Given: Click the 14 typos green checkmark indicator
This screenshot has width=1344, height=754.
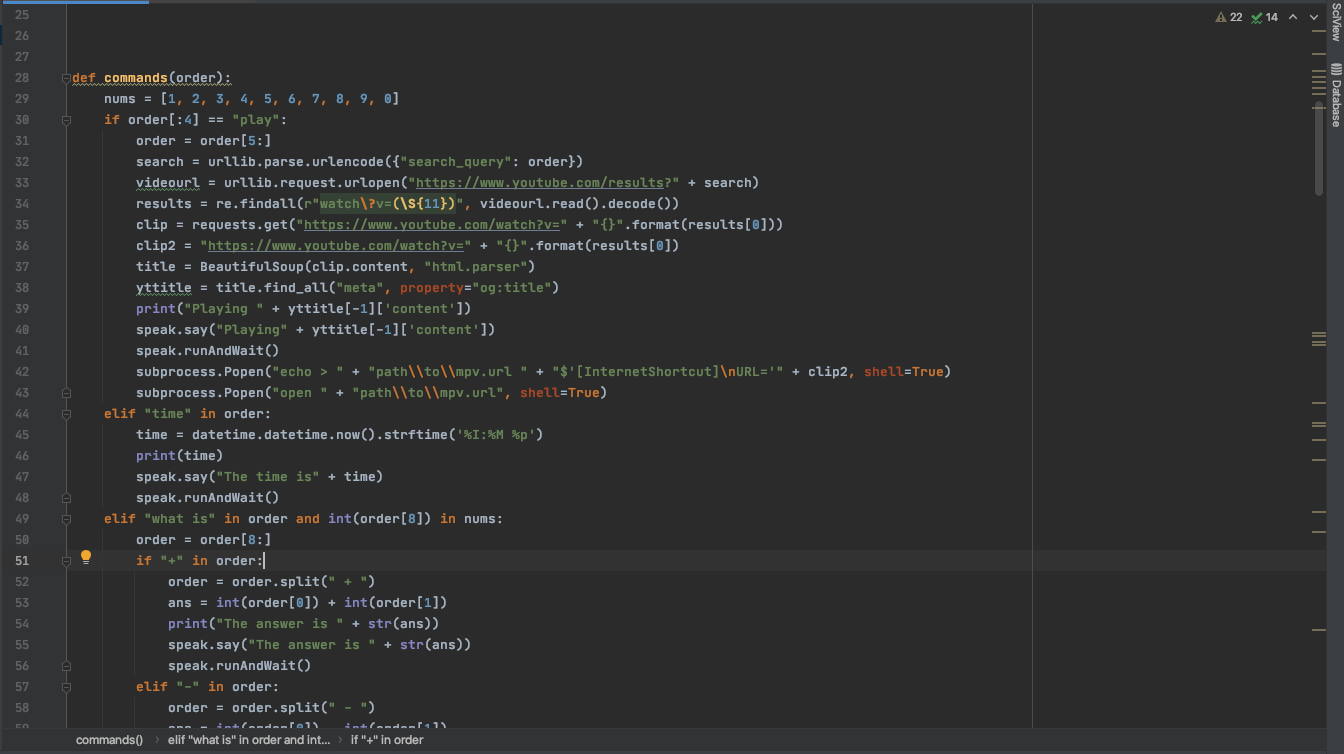Looking at the screenshot, I should [x=1264, y=17].
